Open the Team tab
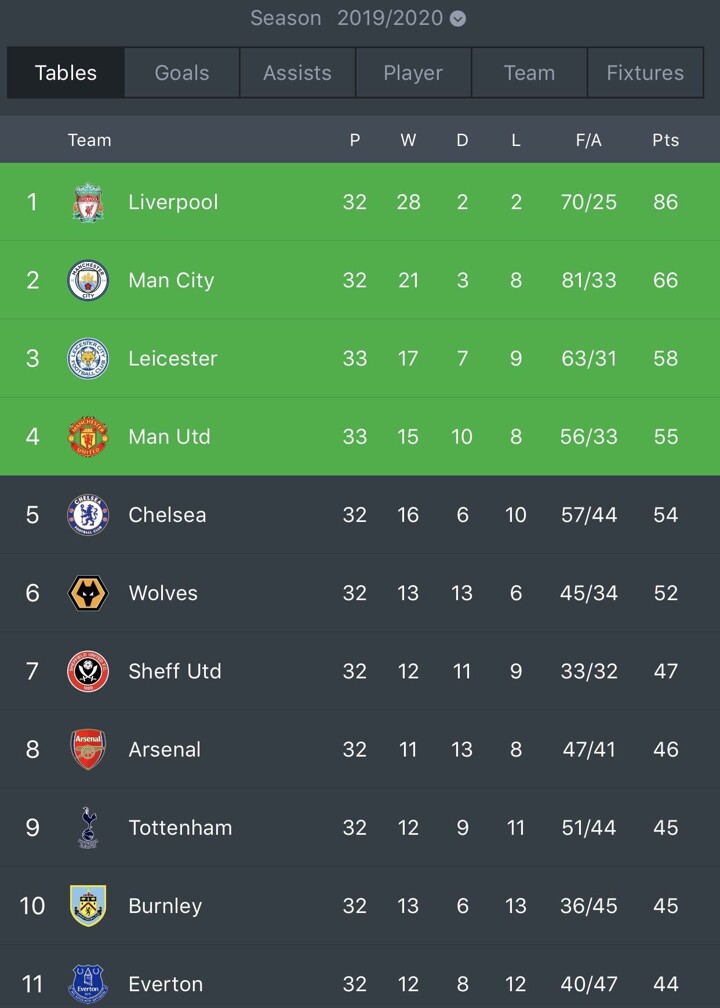The height and width of the screenshot is (1008, 720). (x=529, y=73)
